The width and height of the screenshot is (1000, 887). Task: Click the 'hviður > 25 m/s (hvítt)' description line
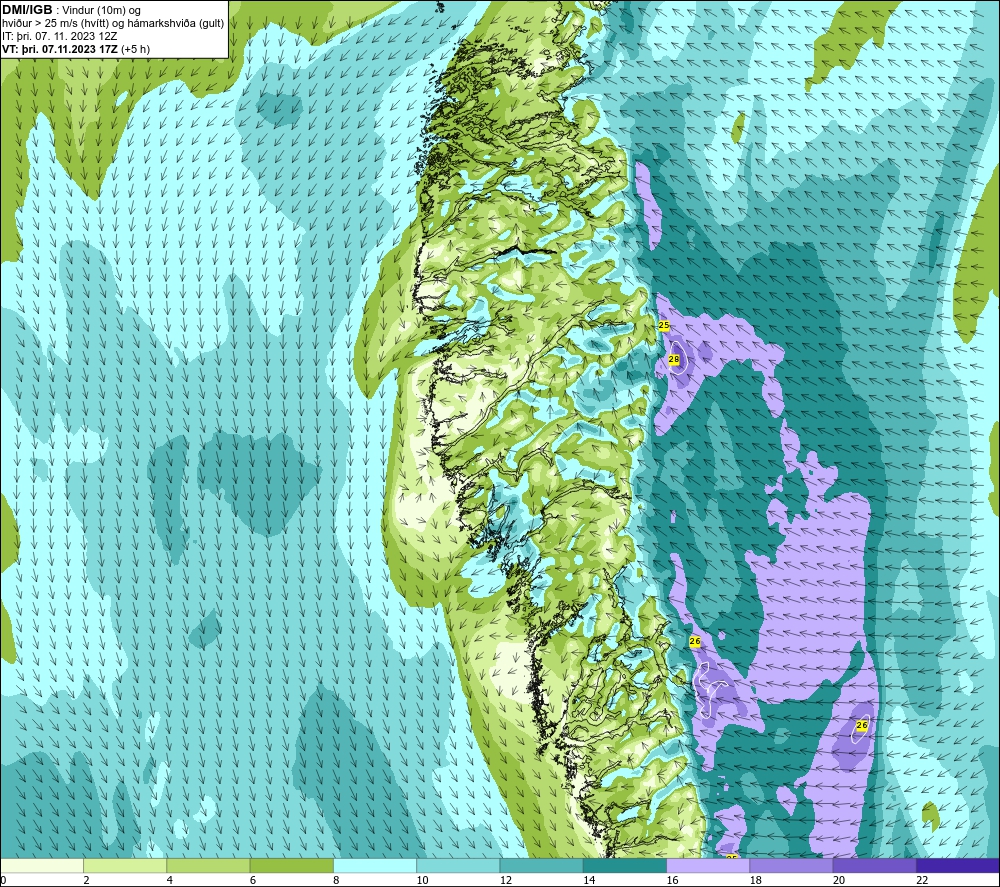tap(113, 24)
